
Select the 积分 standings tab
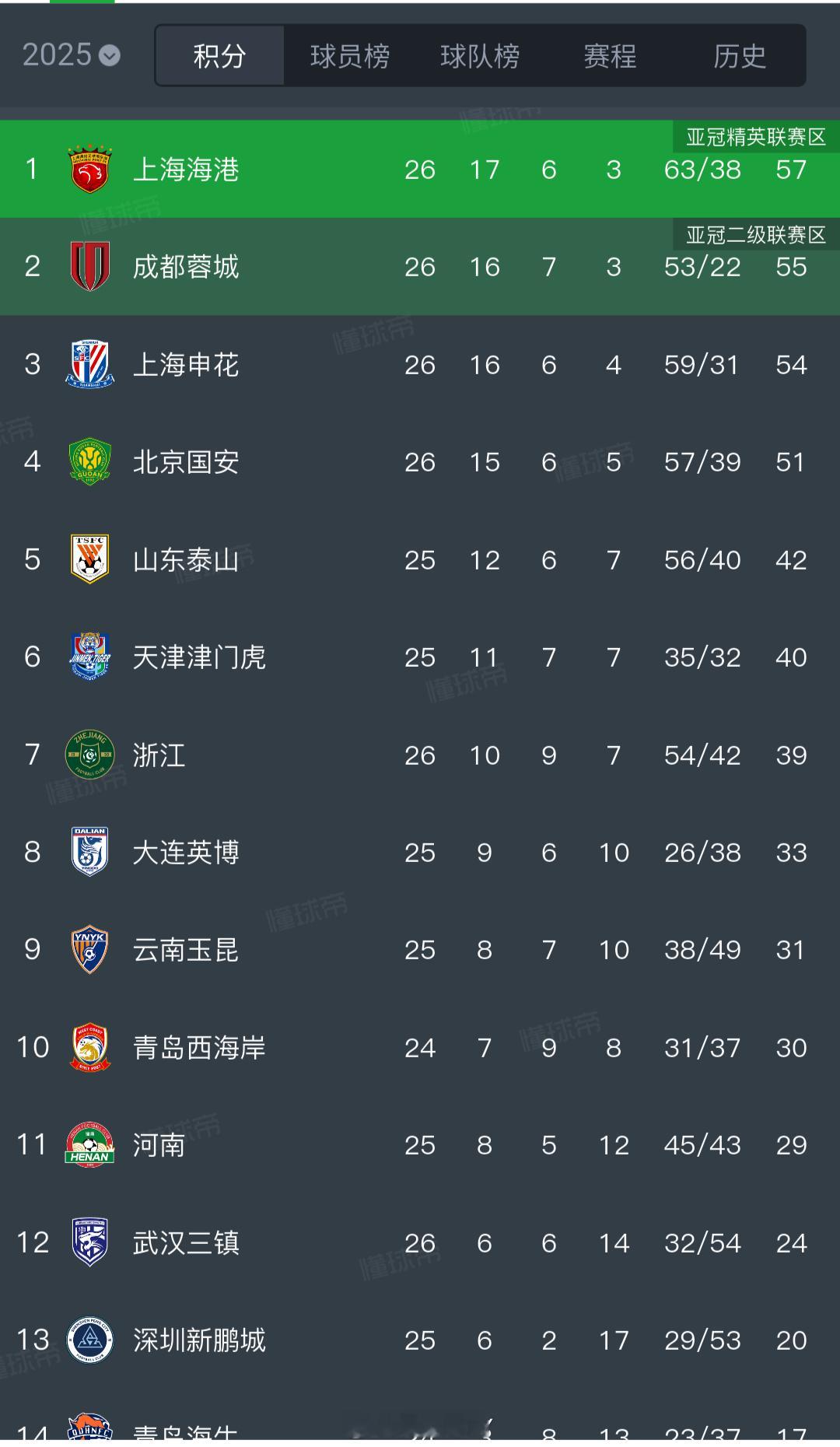tap(220, 55)
